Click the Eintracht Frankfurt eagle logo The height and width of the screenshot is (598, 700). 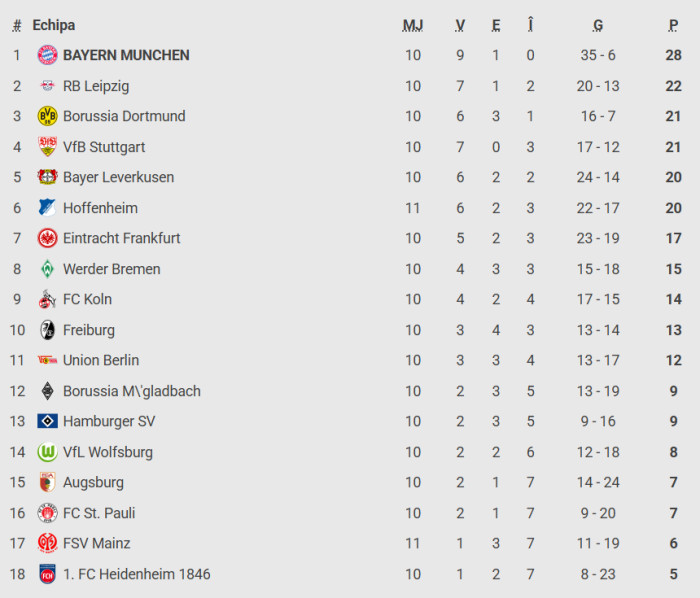tap(47, 238)
